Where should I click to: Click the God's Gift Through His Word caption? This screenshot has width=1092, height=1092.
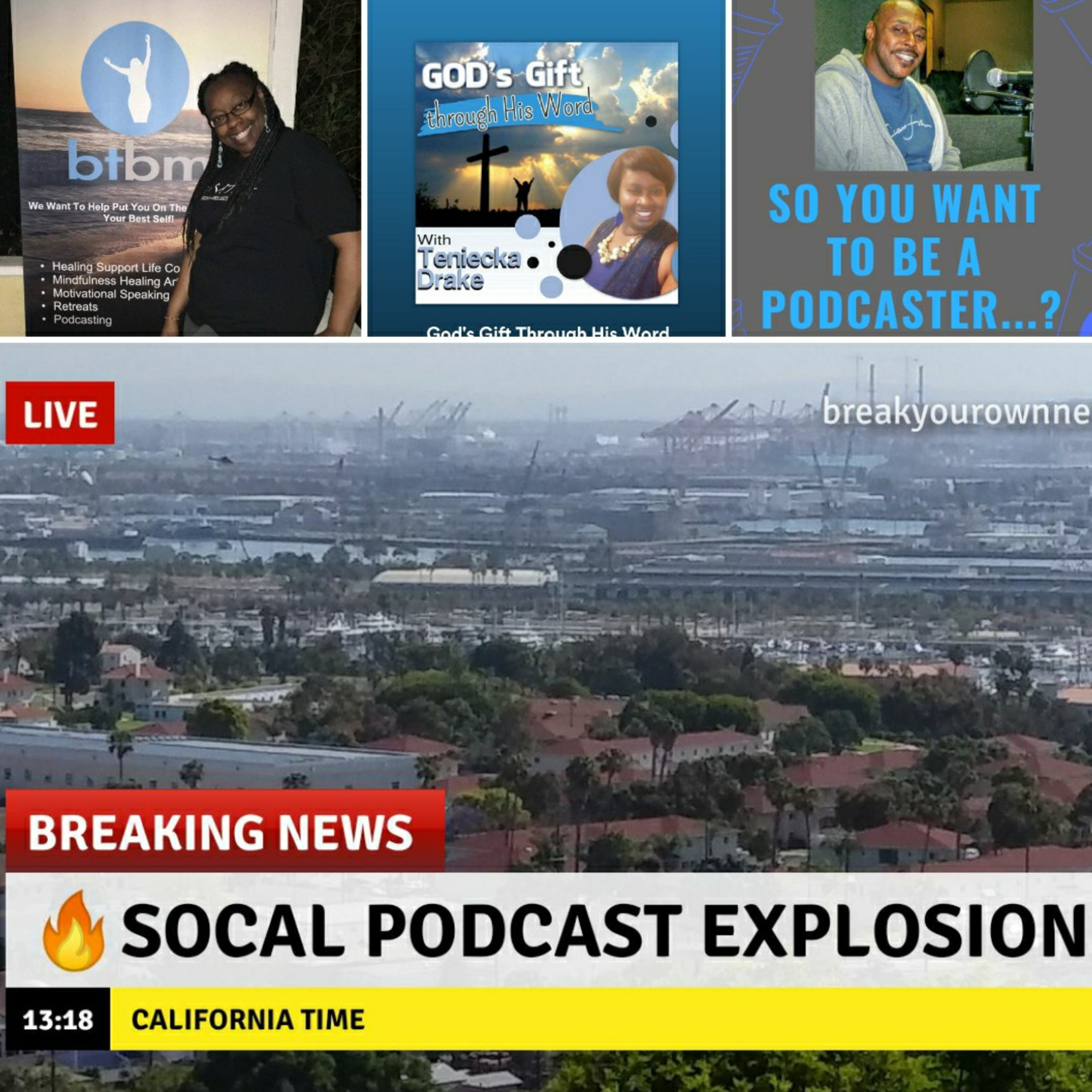coord(547,332)
